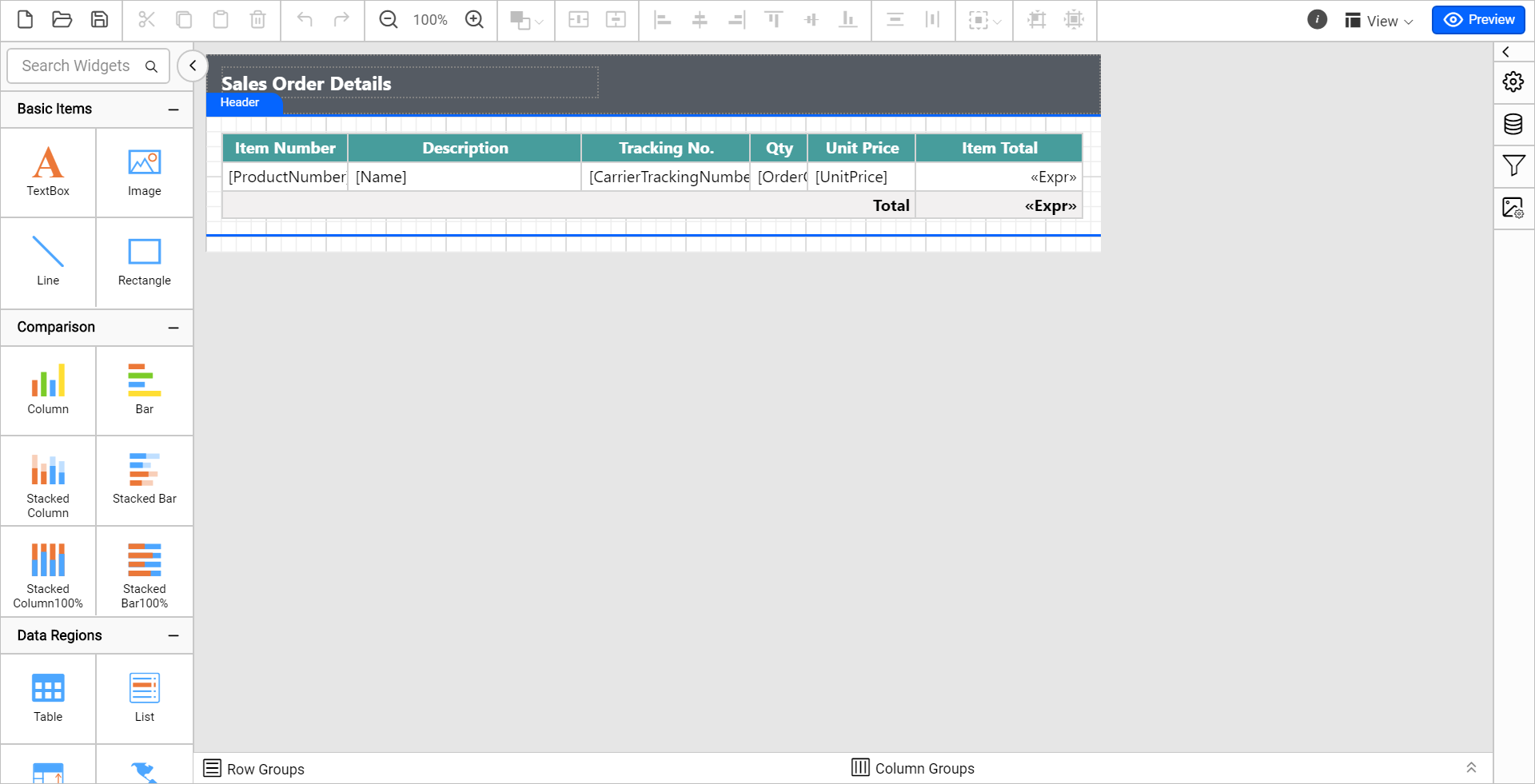This screenshot has width=1535, height=784.
Task: Align selected items to middle
Action: (811, 20)
